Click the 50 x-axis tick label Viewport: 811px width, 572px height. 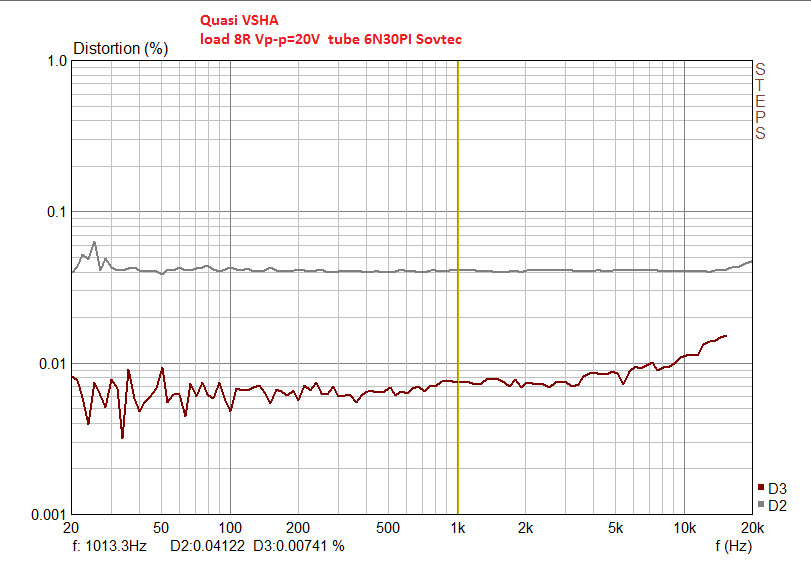[x=161, y=528]
